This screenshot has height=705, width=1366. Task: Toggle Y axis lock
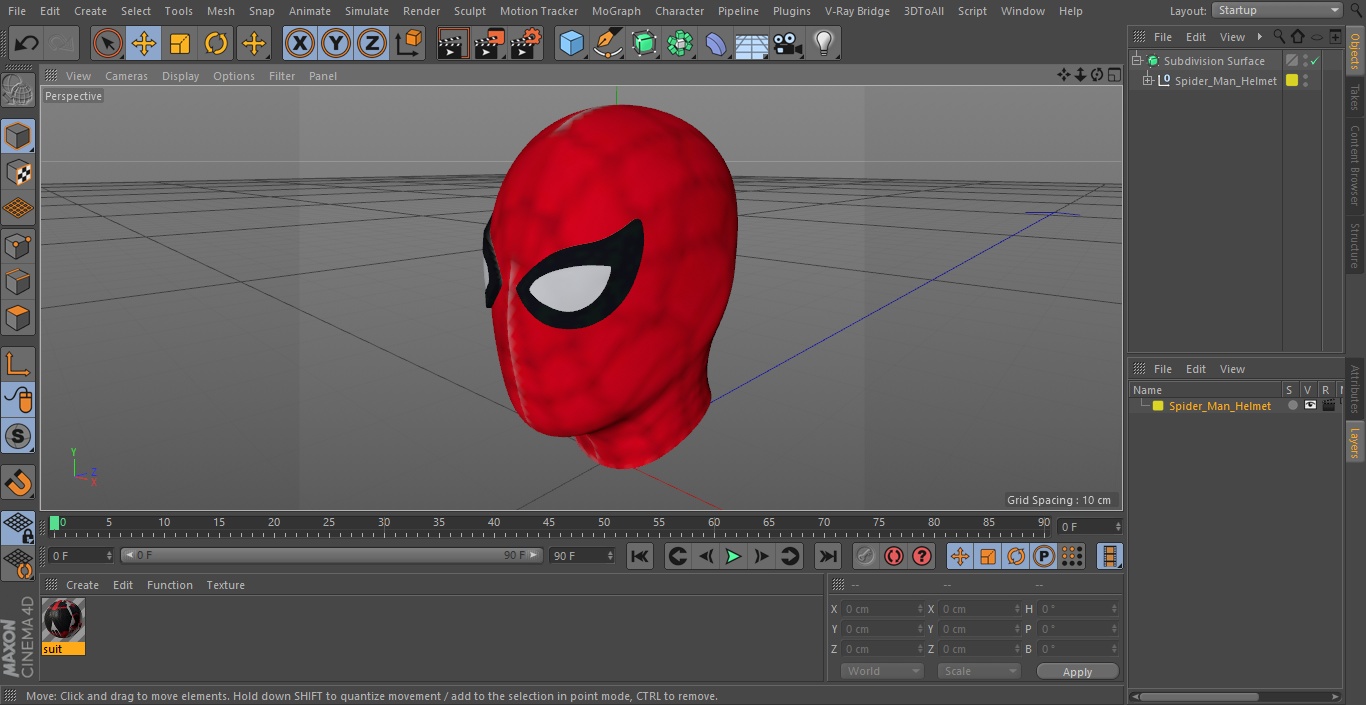[x=336, y=43]
